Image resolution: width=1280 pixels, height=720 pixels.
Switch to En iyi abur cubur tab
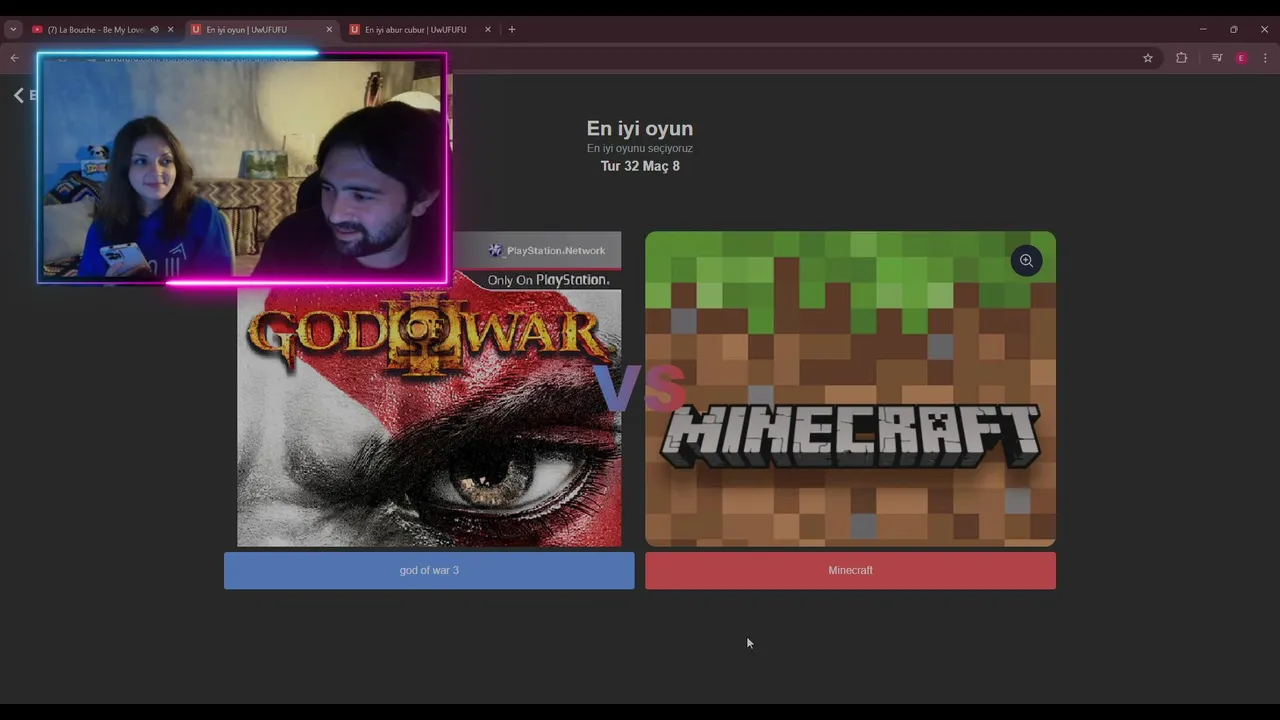421,30
